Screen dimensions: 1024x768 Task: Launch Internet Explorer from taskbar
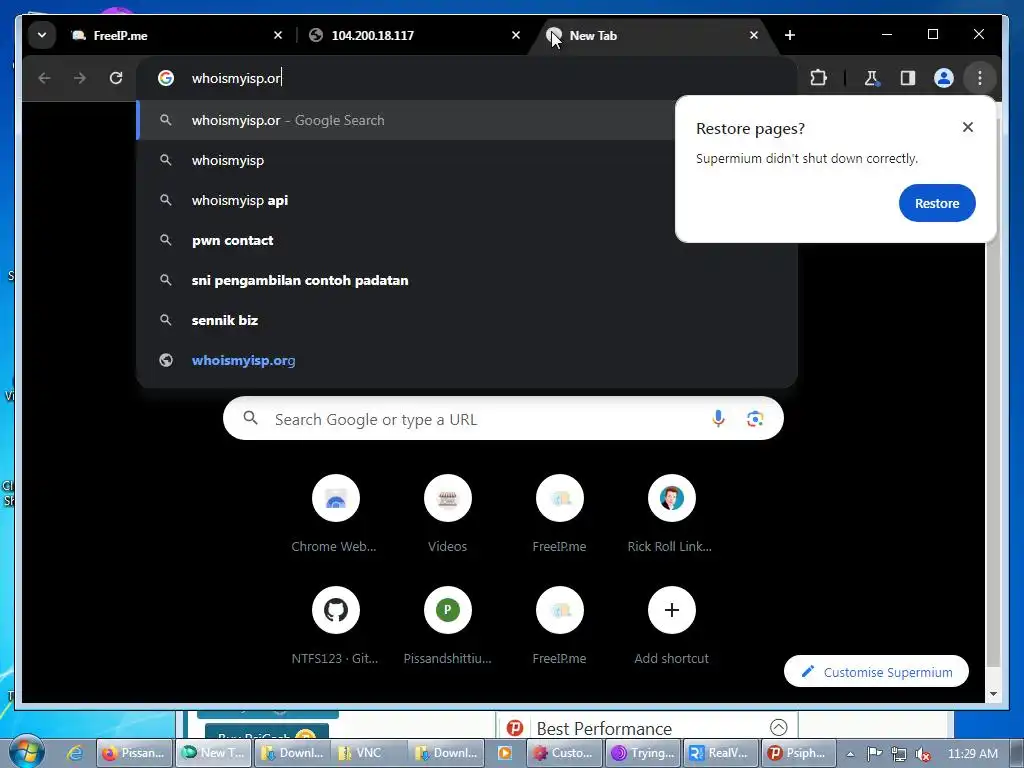[74, 753]
